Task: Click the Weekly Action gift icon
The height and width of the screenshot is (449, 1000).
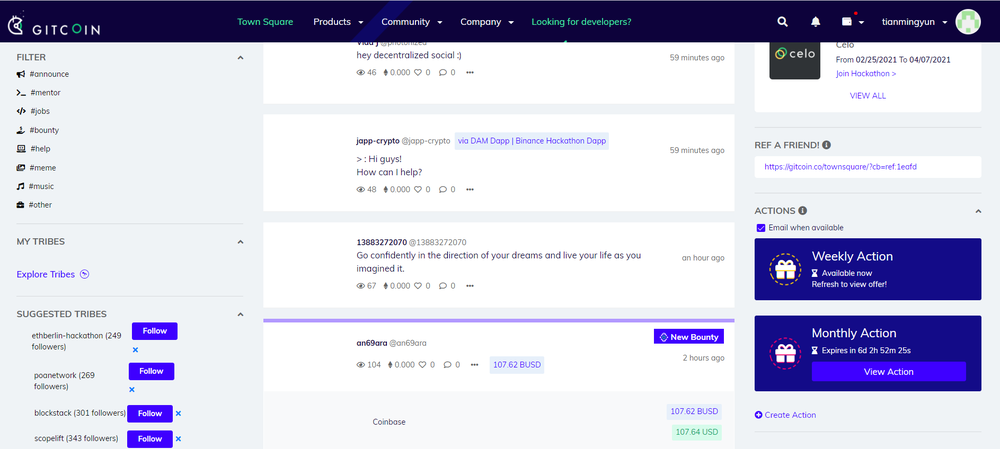Action: 784,269
